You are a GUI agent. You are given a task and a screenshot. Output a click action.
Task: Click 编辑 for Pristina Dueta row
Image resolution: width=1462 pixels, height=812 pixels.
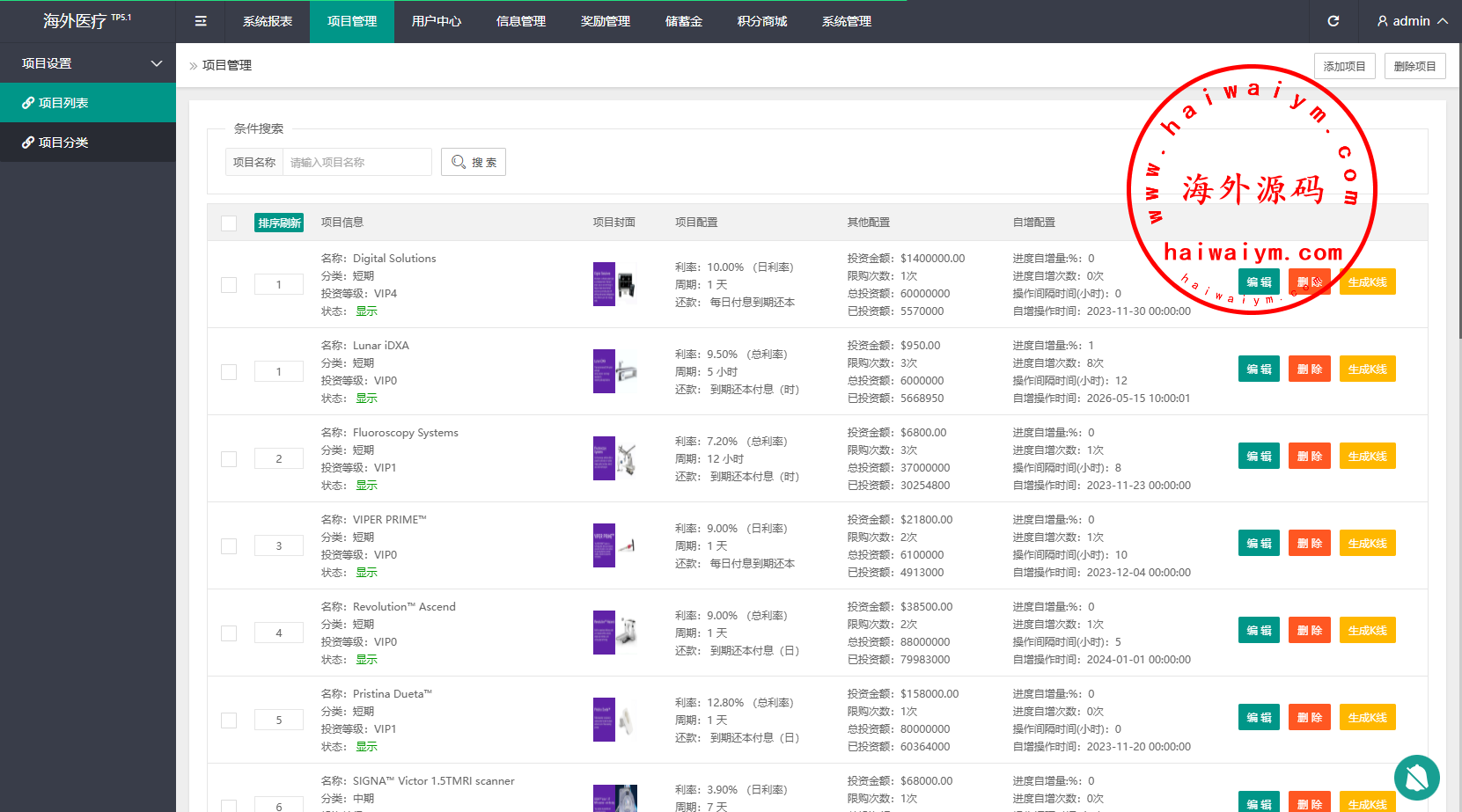click(x=1259, y=718)
